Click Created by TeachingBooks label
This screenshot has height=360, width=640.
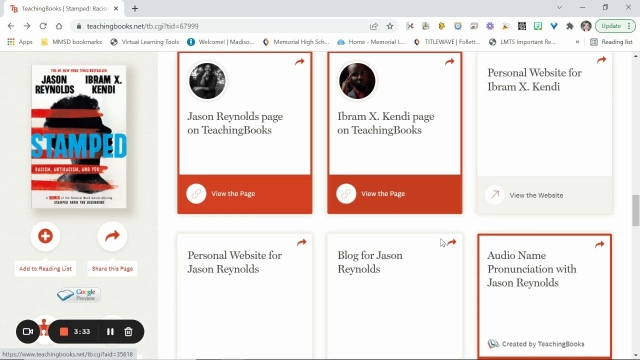(x=543, y=344)
